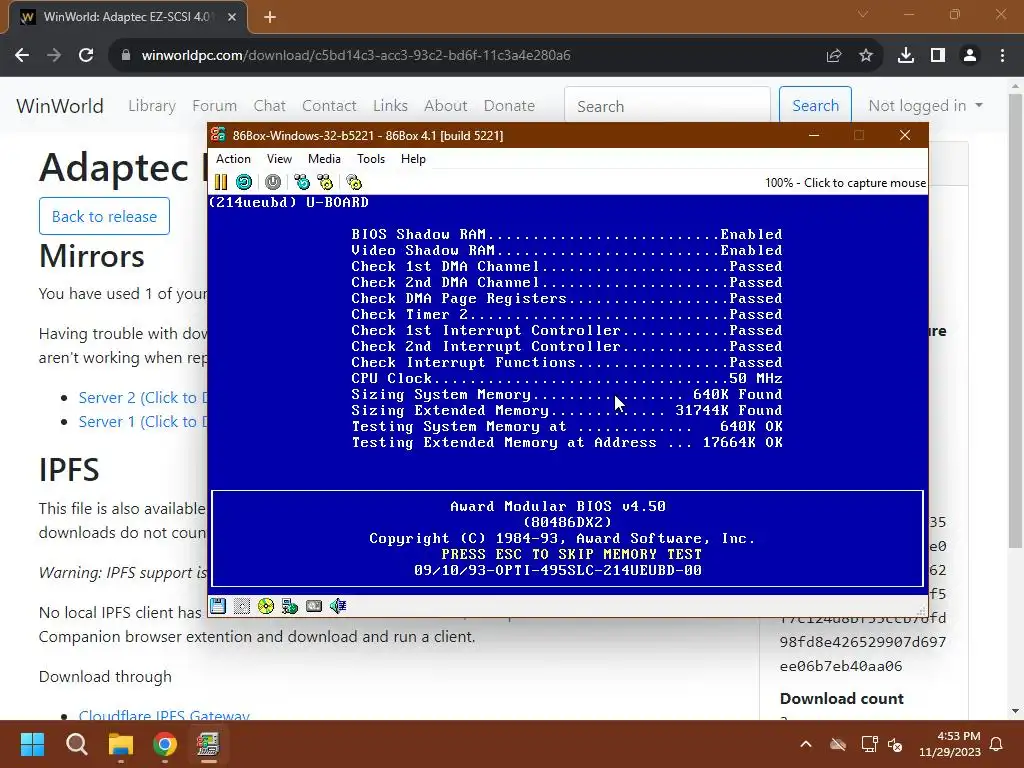This screenshot has width=1024, height=768.
Task: Open WinWorld Contact link
Action: [329, 106]
